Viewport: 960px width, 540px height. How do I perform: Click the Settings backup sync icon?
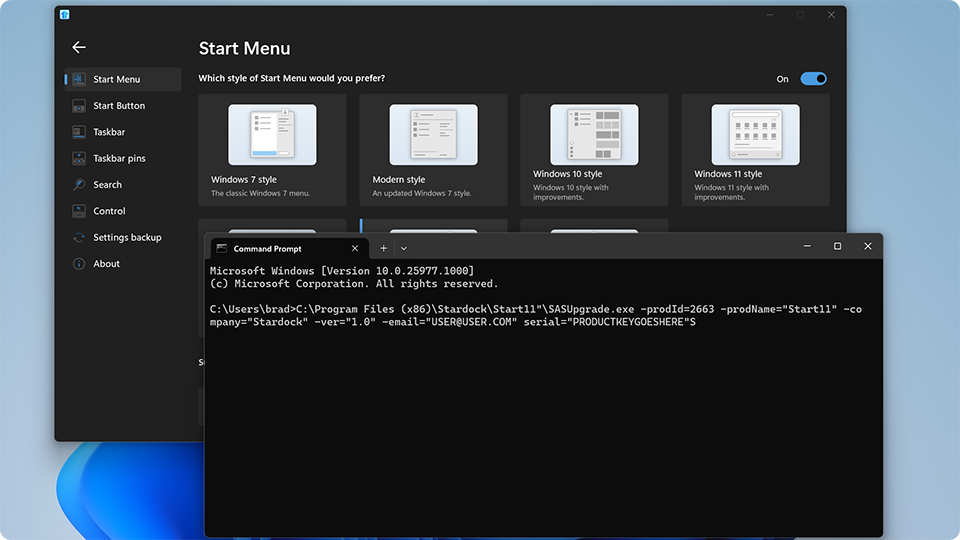[79, 237]
